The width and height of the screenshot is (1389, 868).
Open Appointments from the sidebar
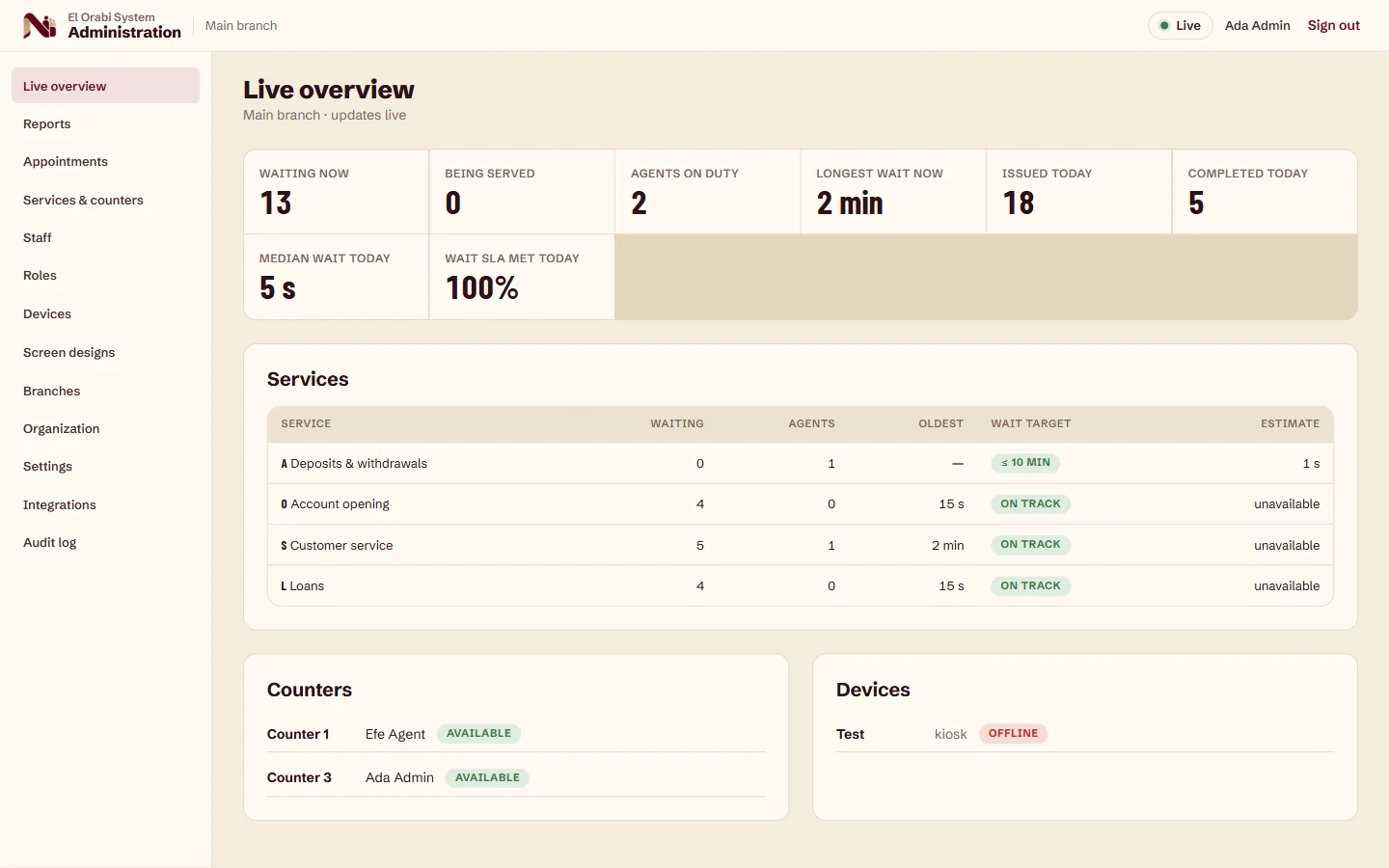coord(105,161)
